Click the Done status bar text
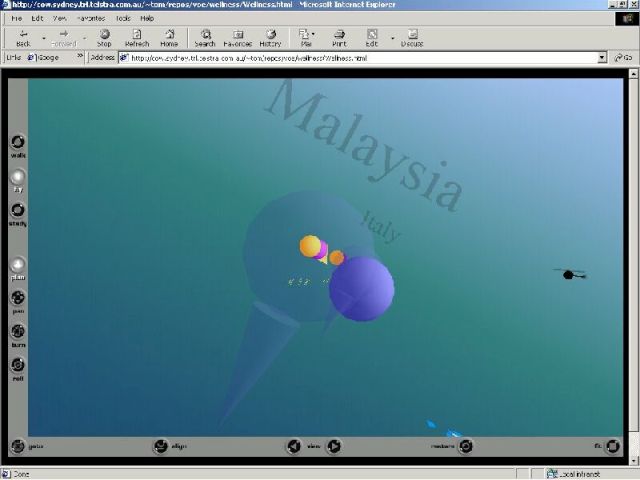The image size is (640, 480). [22, 474]
